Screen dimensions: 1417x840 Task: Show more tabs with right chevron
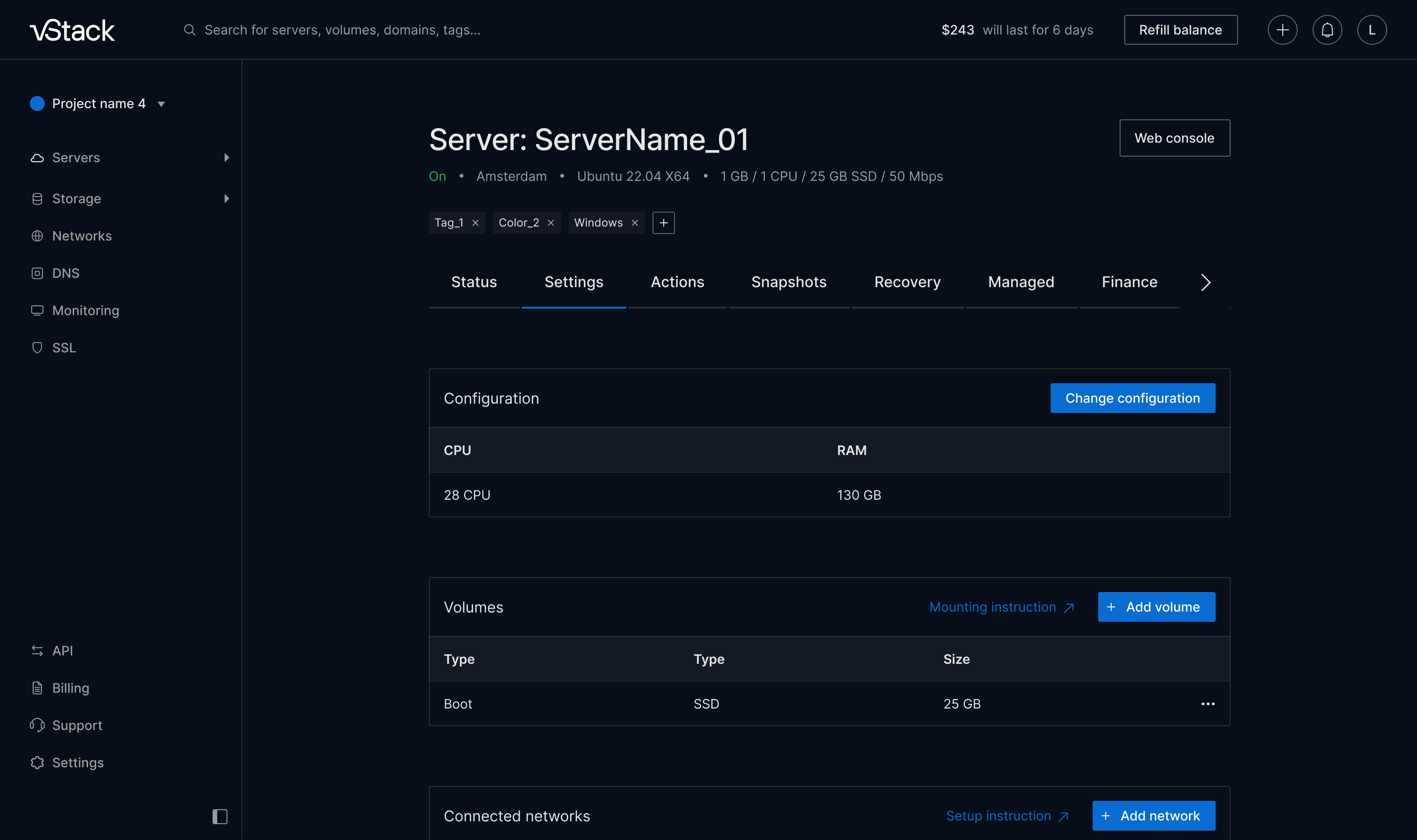(1205, 282)
